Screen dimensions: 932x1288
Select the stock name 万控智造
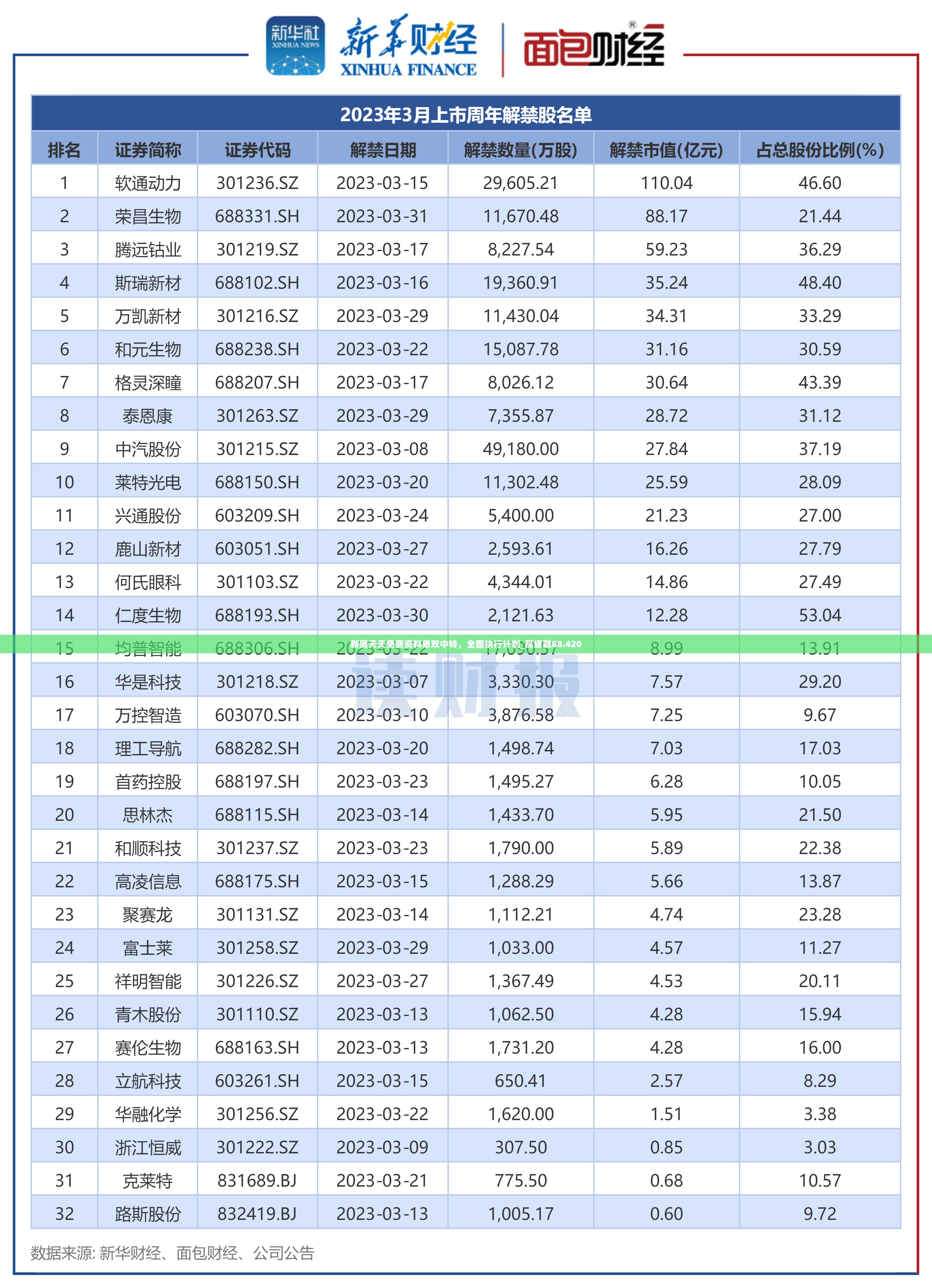click(148, 715)
